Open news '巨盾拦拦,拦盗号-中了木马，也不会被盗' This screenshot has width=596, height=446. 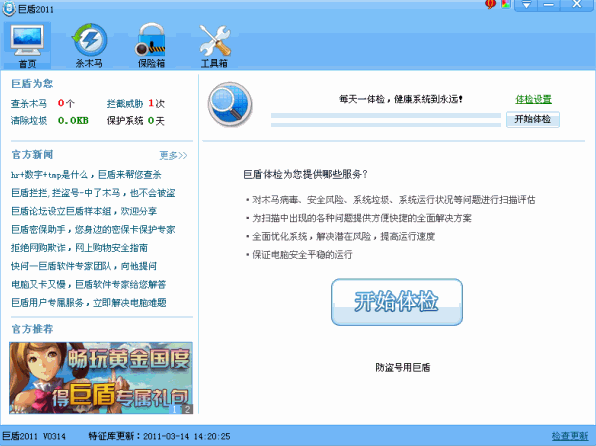93,193
